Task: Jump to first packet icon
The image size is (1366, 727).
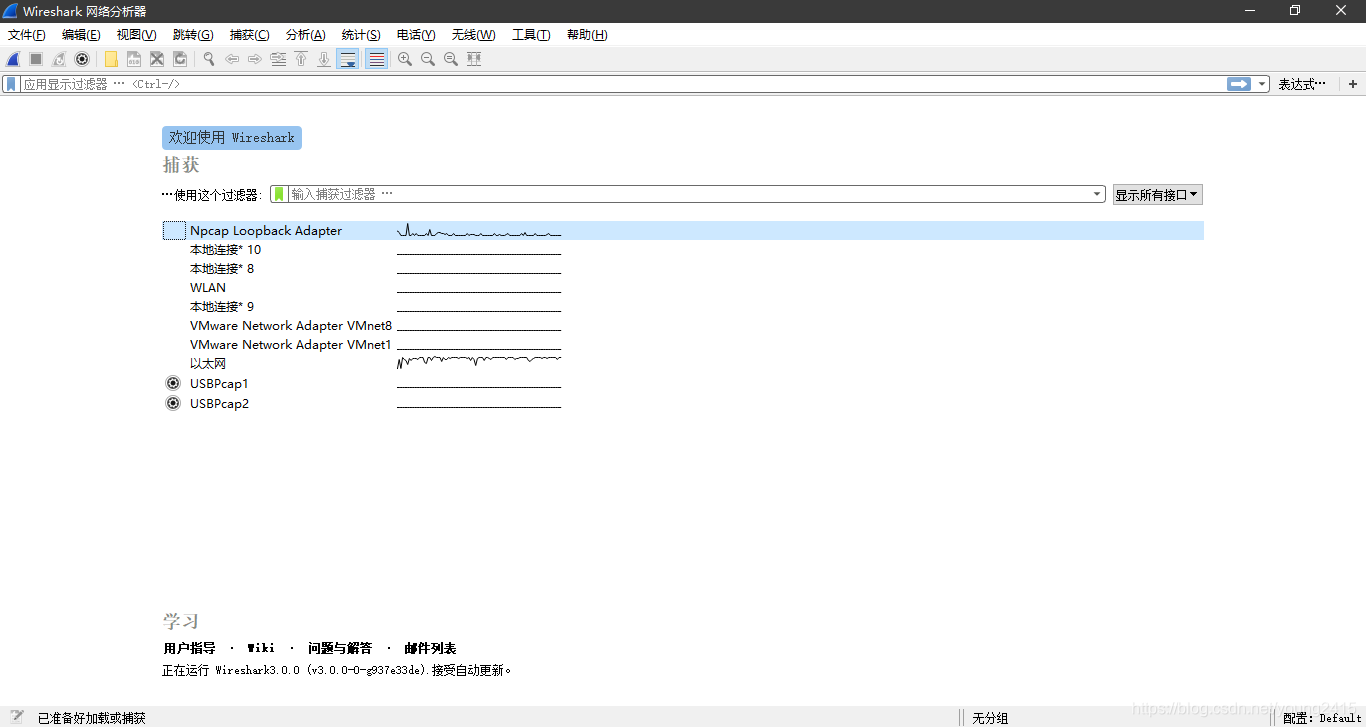Action: [x=301, y=59]
